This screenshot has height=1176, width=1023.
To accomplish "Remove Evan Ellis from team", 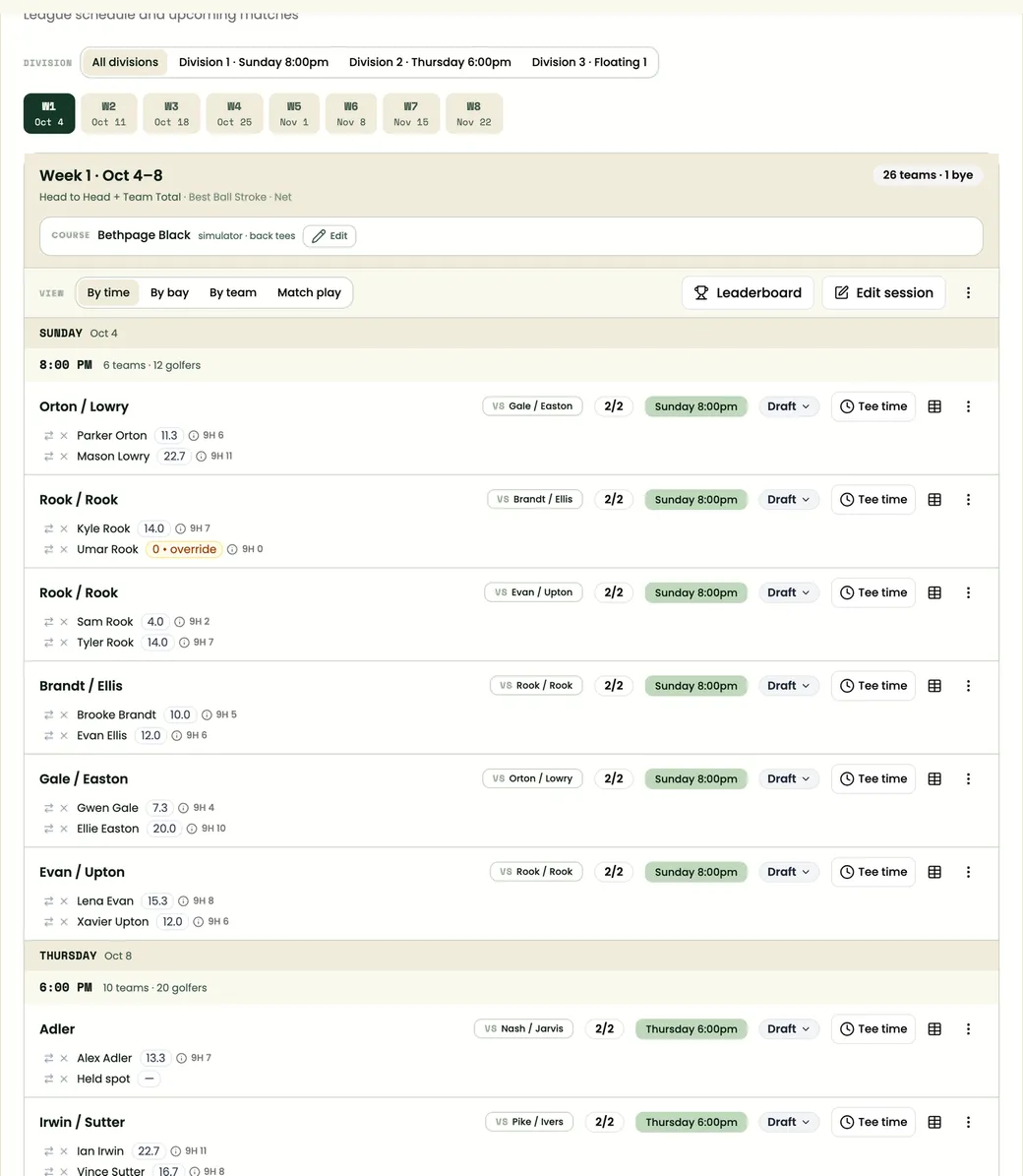I will click(x=64, y=736).
